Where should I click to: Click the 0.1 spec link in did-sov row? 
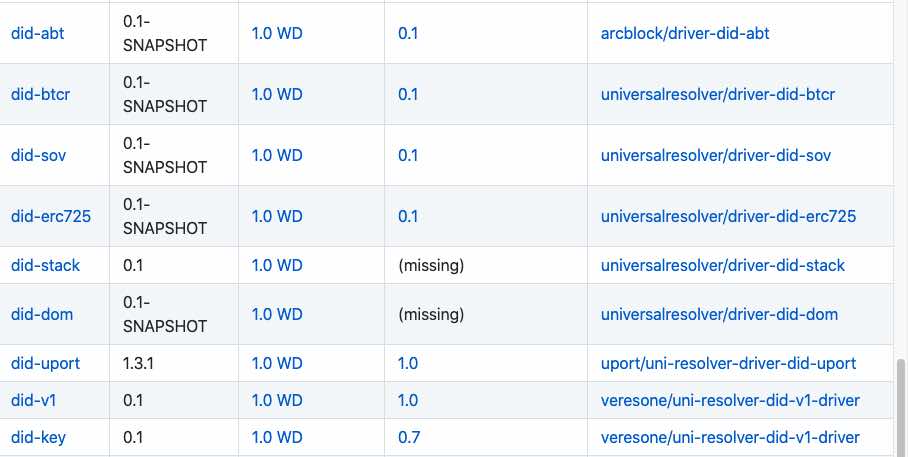pyautogui.click(x=408, y=155)
